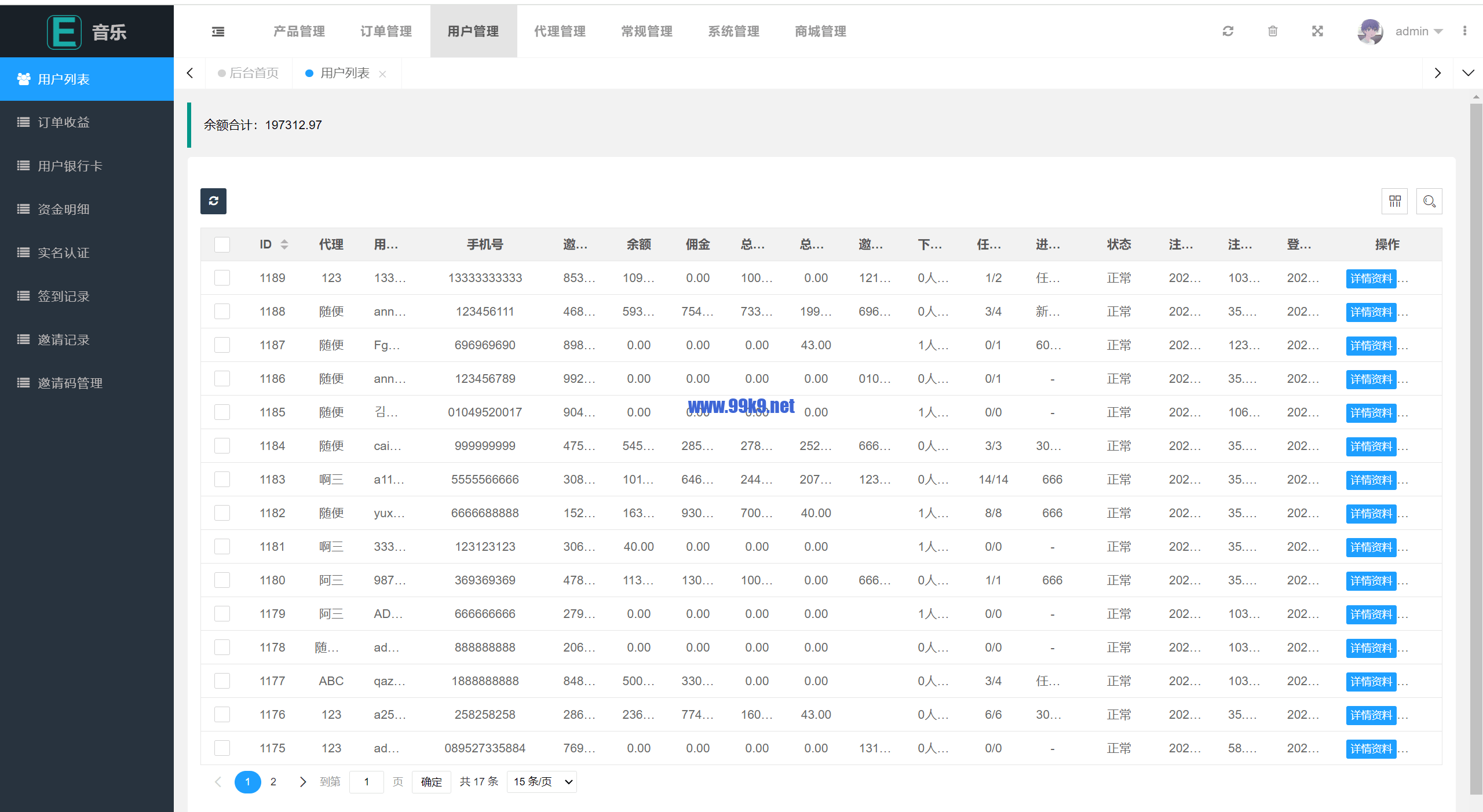Click the E 音乐 logo
Screen dimensions: 1483x812
87,32
